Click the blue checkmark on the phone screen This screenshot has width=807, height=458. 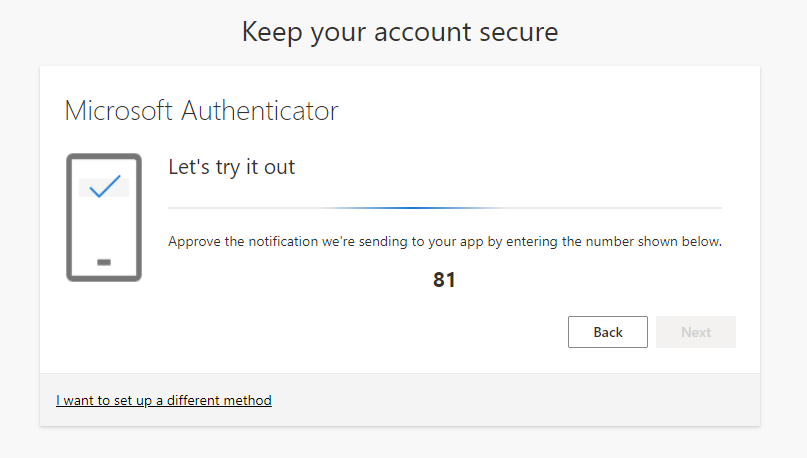pos(105,186)
